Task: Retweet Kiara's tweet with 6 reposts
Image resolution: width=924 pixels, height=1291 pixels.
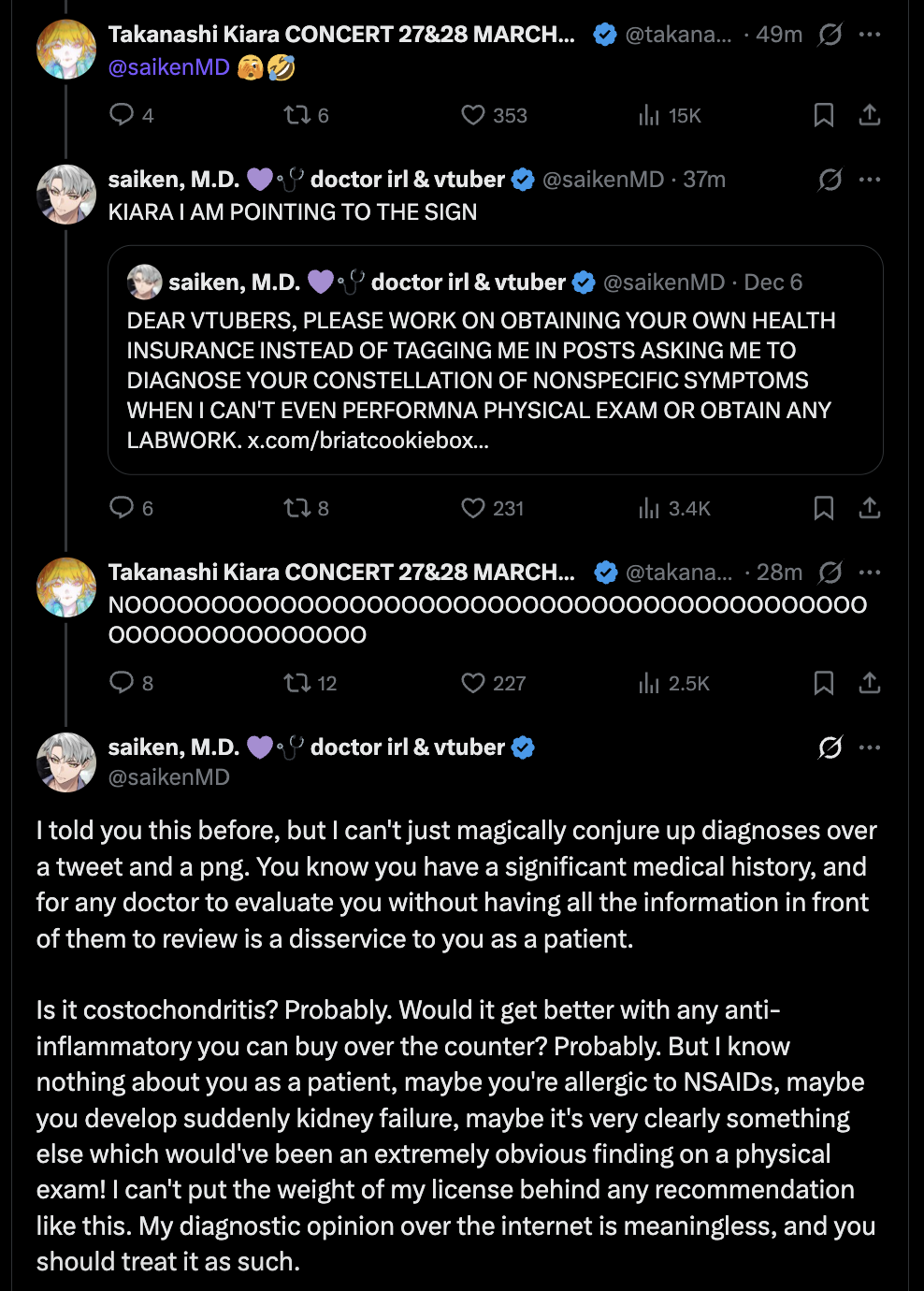Action: [297, 115]
